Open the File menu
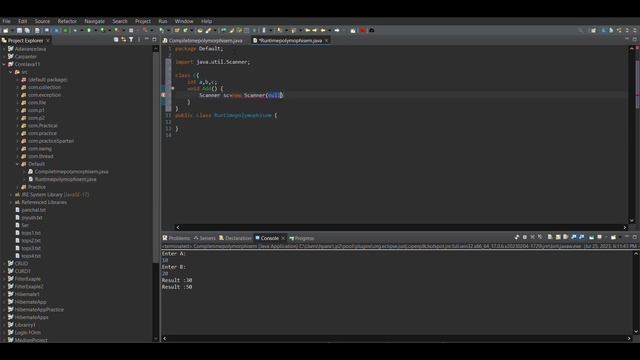 tap(7, 21)
